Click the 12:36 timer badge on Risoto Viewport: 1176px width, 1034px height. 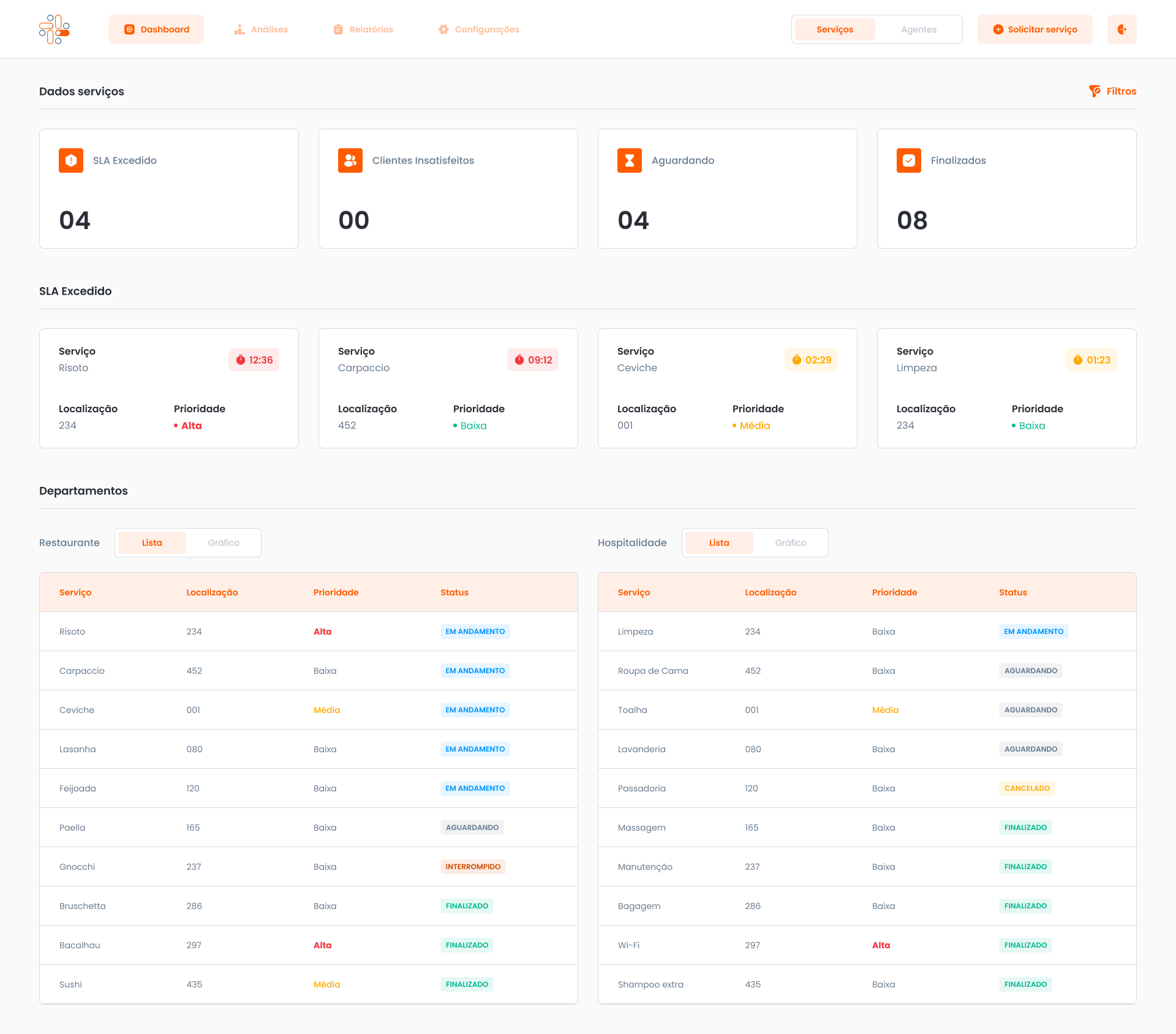[254, 360]
